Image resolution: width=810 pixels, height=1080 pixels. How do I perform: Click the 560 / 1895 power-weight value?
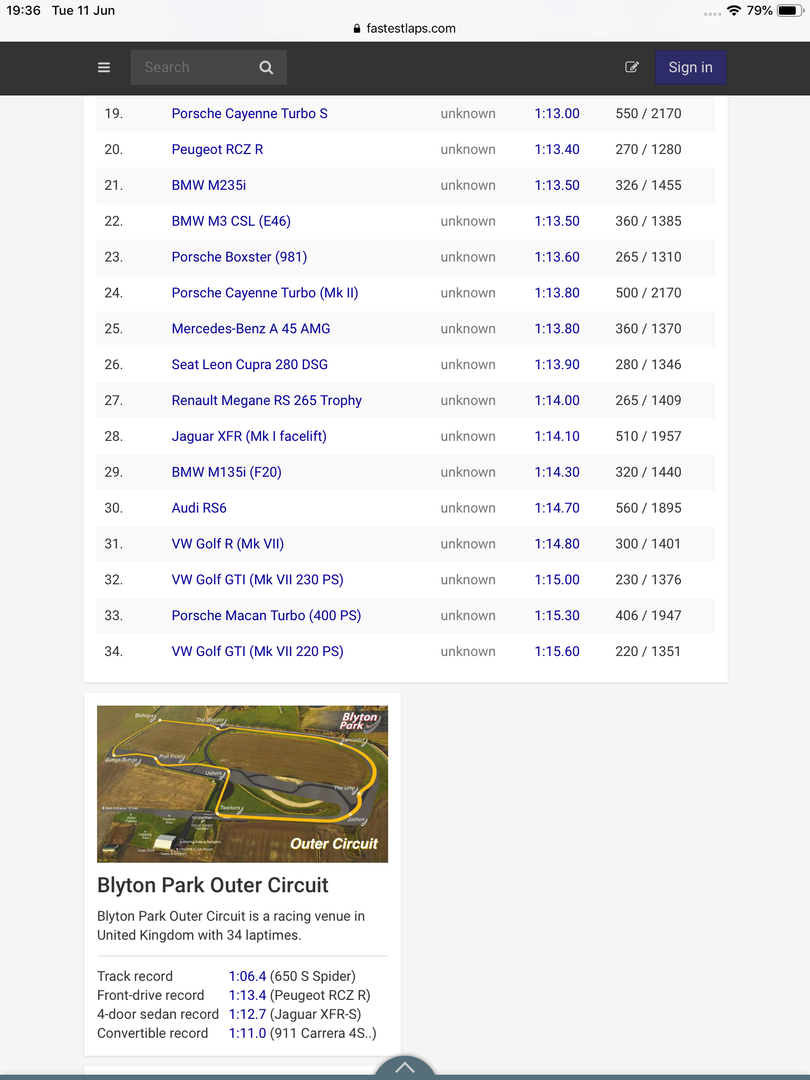pos(648,508)
